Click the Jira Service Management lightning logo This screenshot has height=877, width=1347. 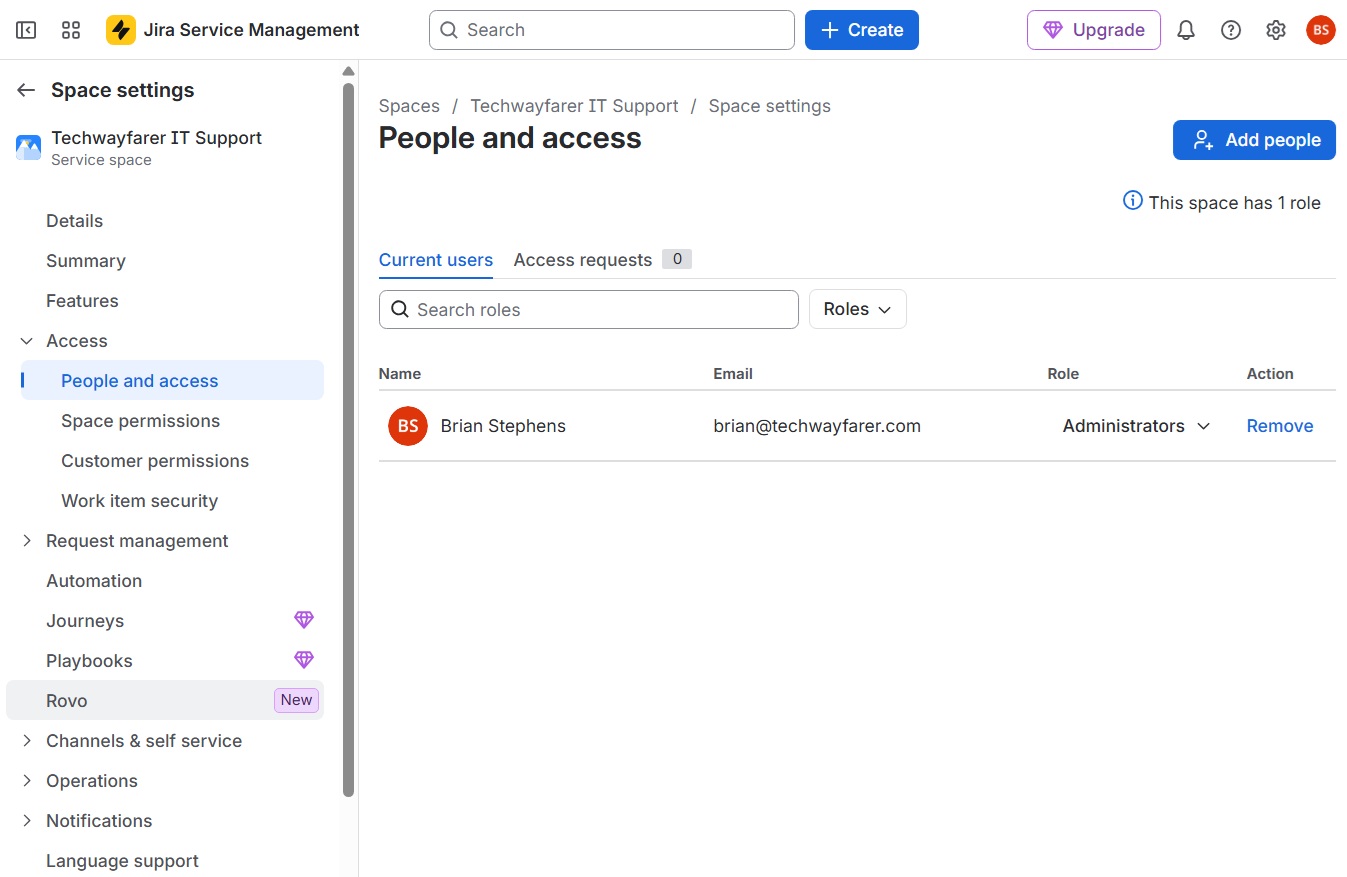point(121,30)
